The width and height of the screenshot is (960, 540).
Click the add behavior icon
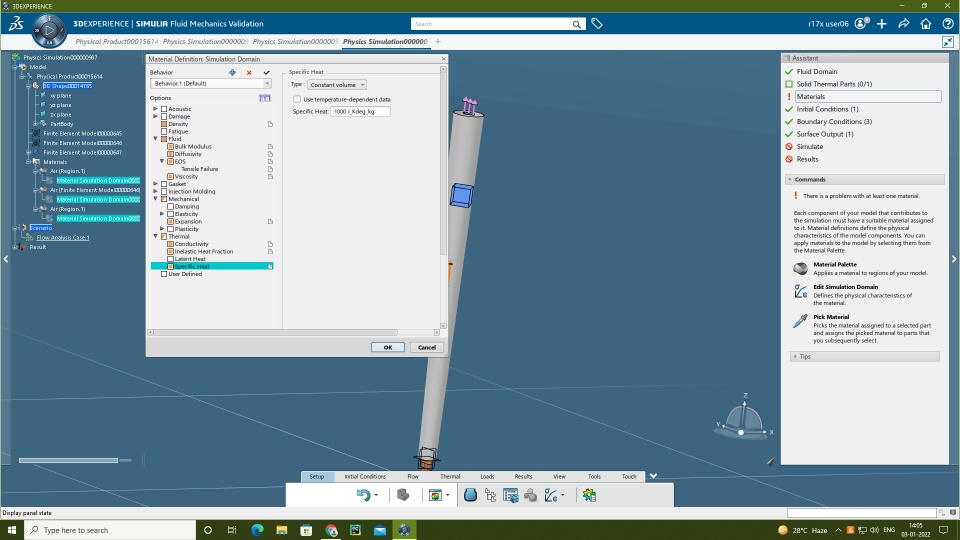click(233, 73)
